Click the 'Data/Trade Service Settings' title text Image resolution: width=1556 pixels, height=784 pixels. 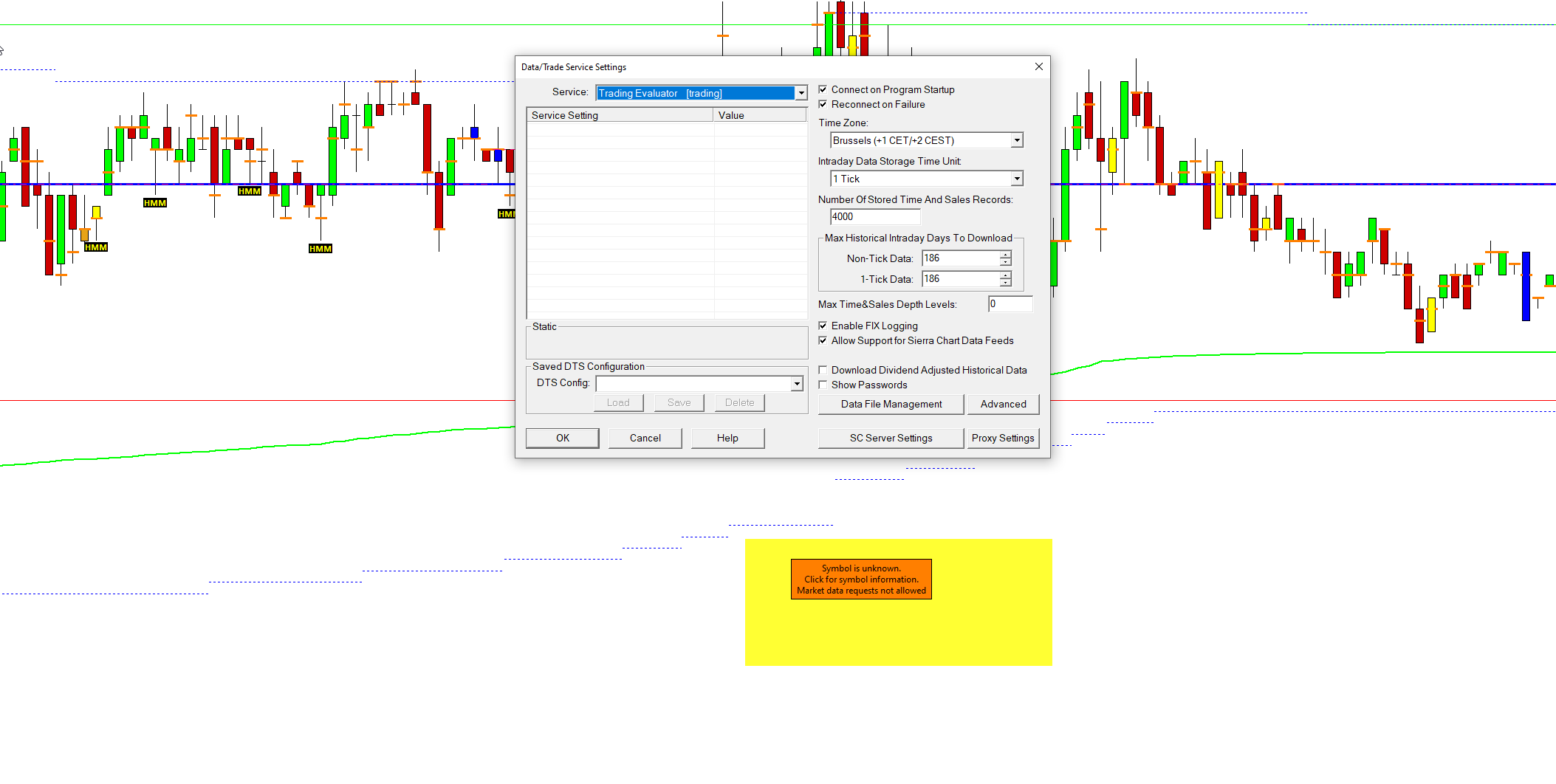click(574, 67)
